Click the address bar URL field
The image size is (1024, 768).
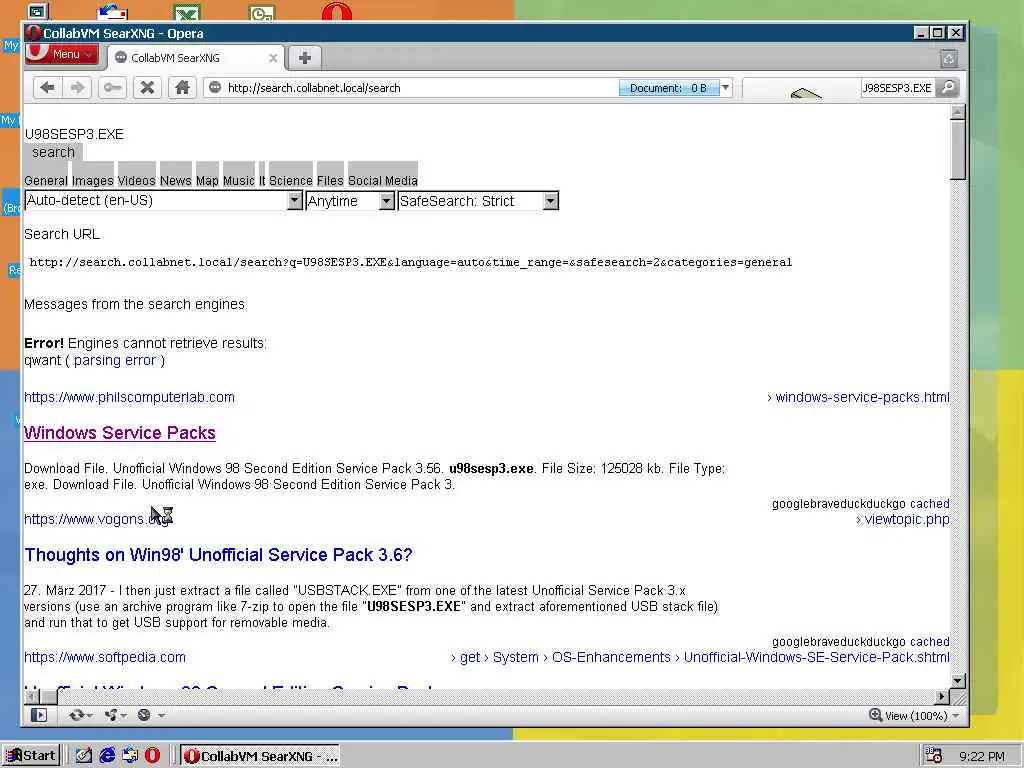tap(418, 88)
